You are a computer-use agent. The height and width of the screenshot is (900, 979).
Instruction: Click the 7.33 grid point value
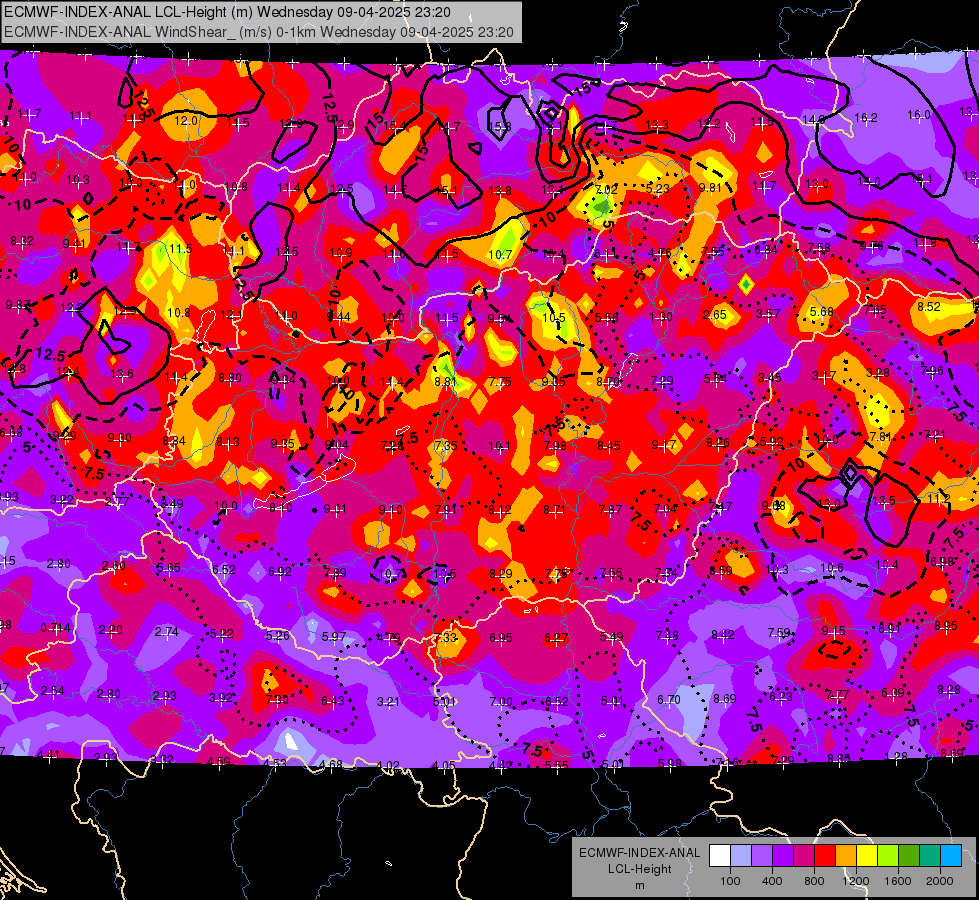tap(445, 638)
